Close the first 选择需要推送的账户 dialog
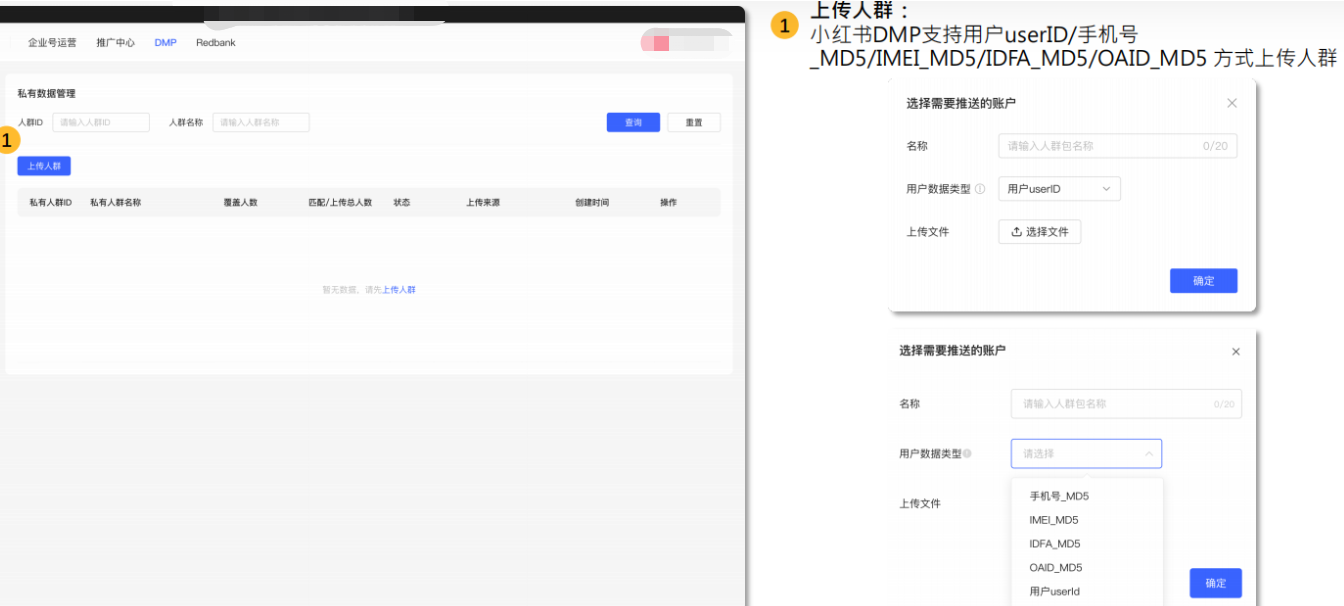1344x606 pixels. point(1231,102)
